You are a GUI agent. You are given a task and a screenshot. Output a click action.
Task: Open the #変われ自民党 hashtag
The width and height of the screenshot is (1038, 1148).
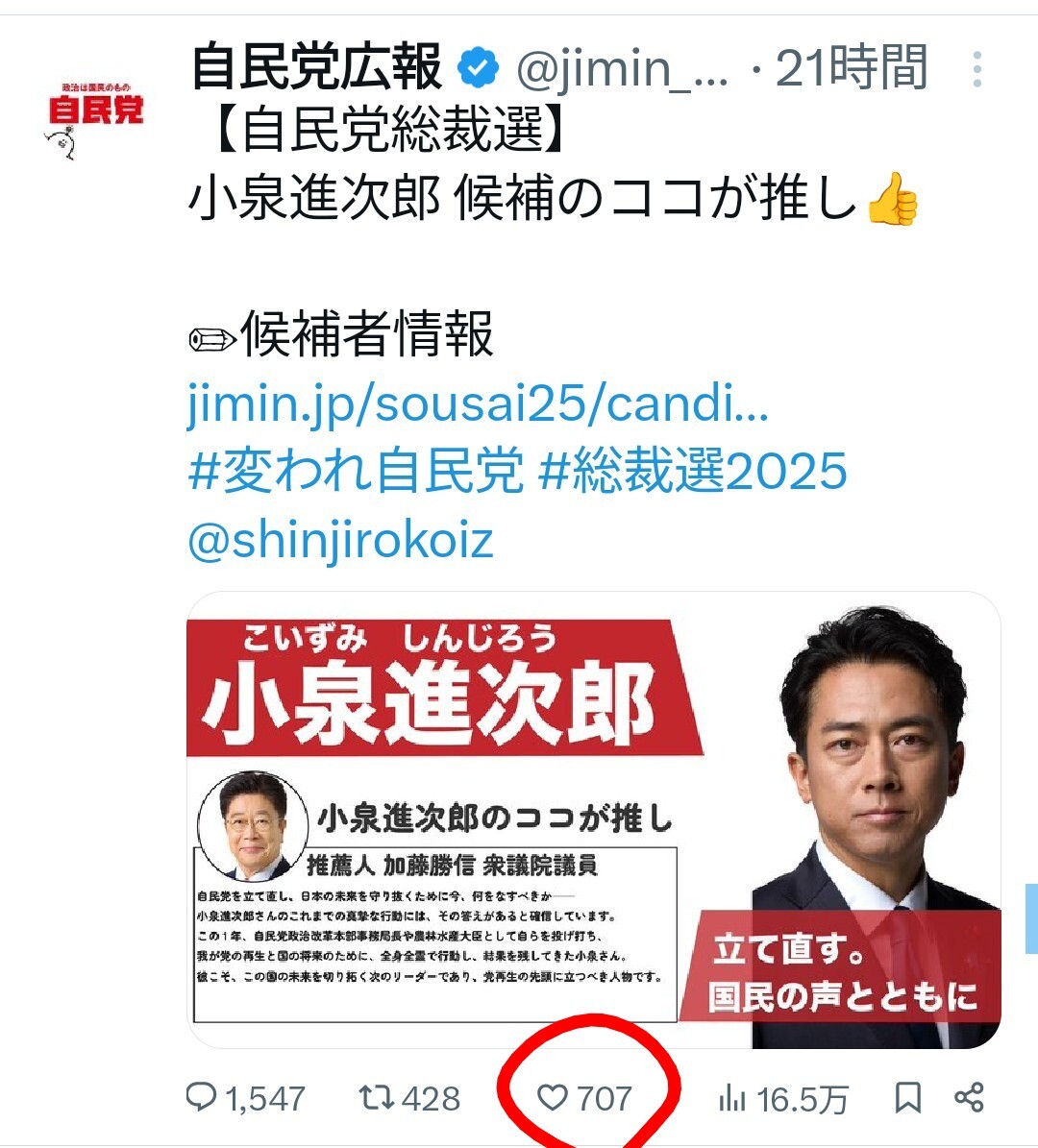coord(356,470)
